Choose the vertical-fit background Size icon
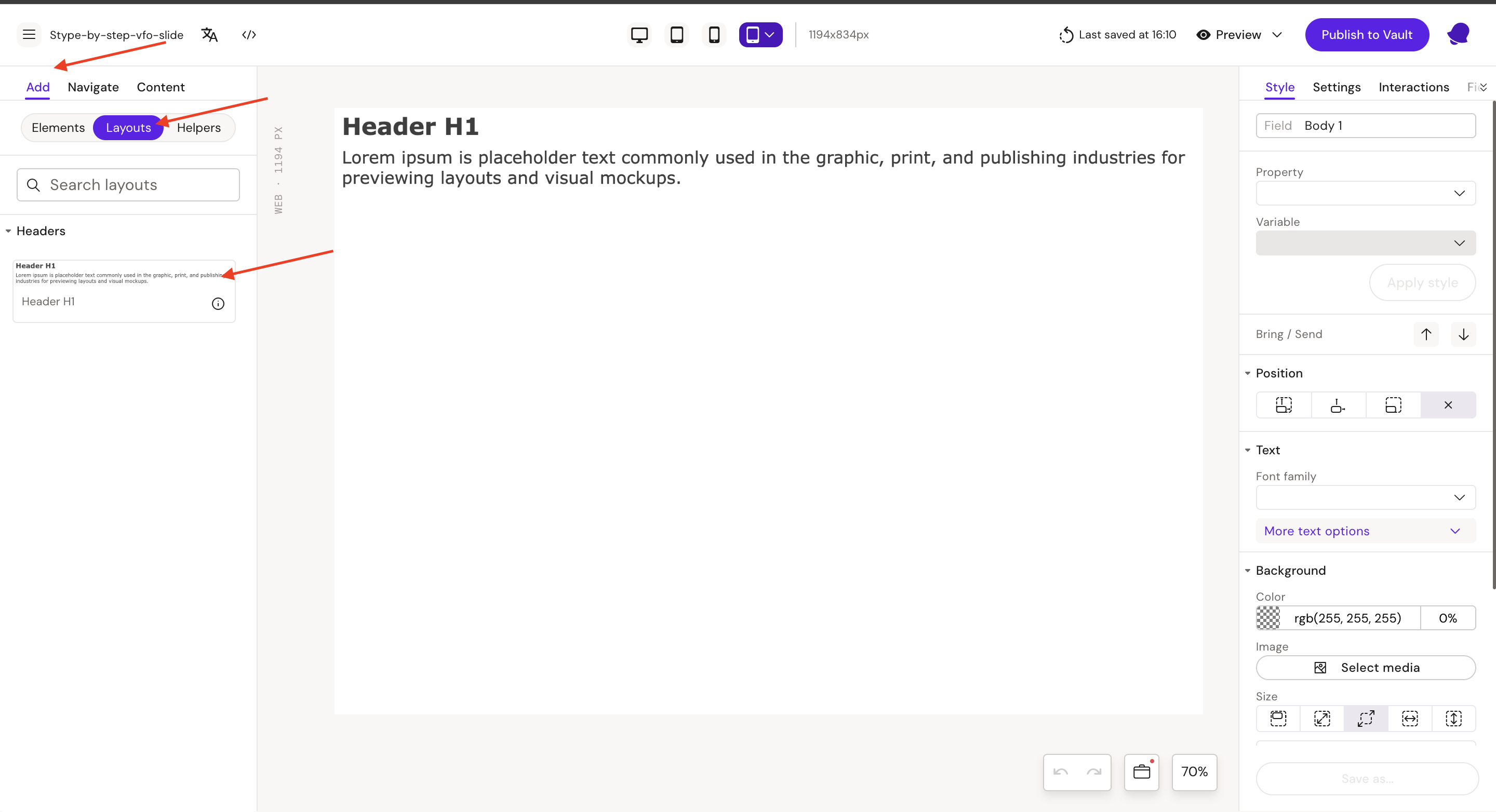The width and height of the screenshot is (1496, 812). click(1453, 719)
